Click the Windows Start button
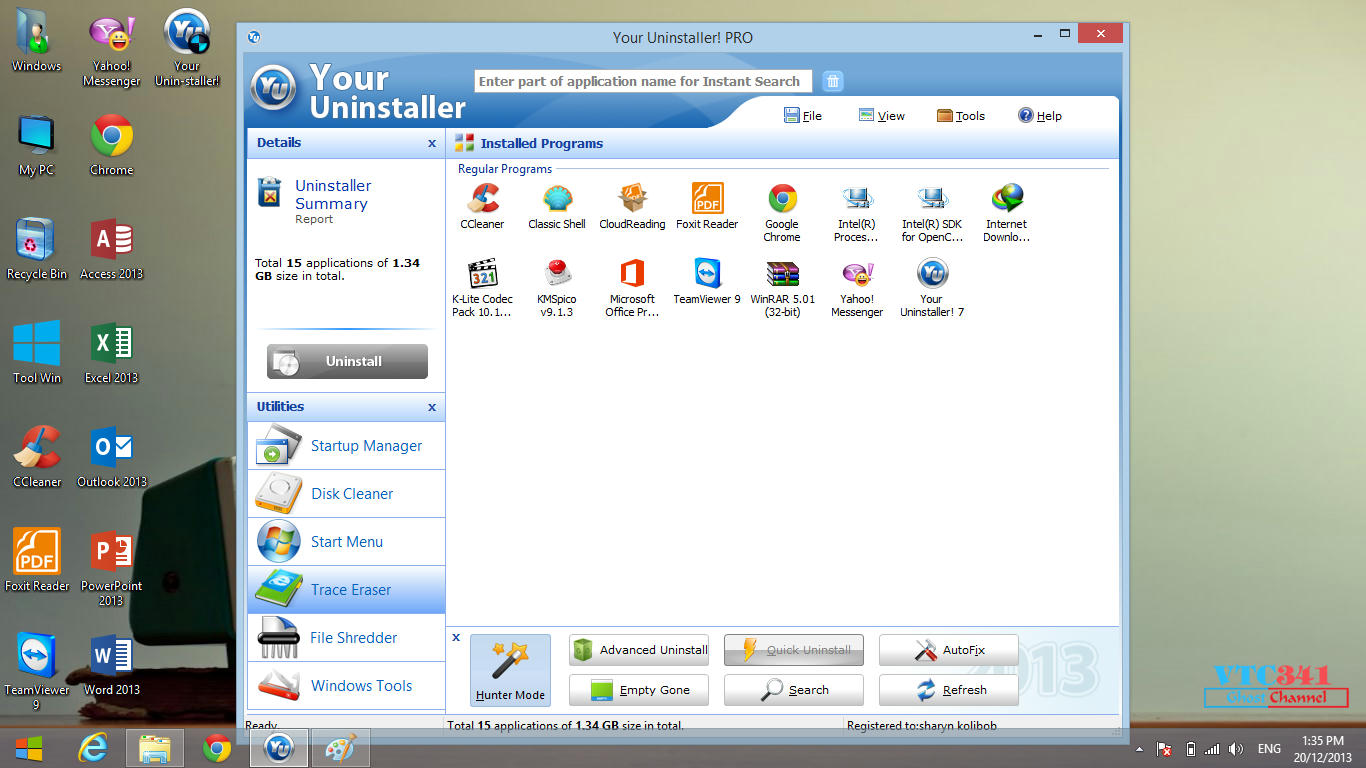 click(x=29, y=748)
